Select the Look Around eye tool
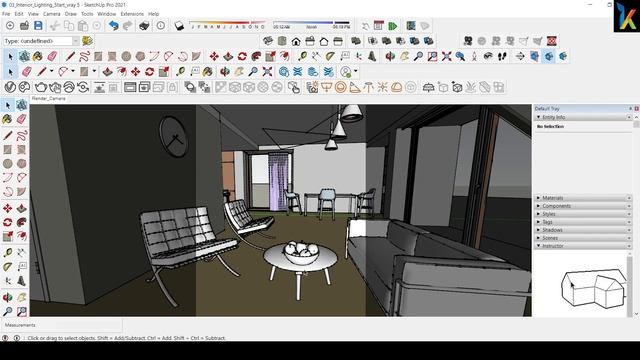This screenshot has height=360, width=640. click(x=488, y=56)
